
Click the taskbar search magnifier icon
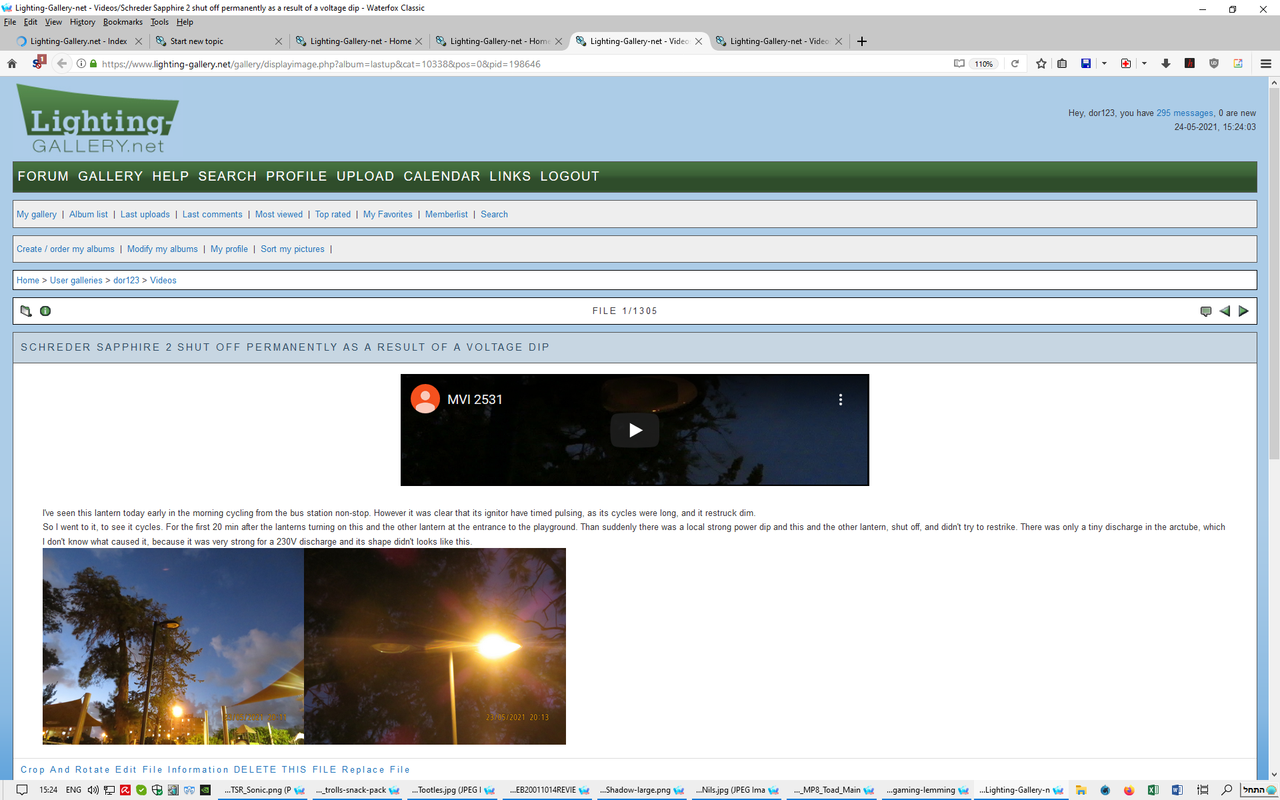point(1227,790)
